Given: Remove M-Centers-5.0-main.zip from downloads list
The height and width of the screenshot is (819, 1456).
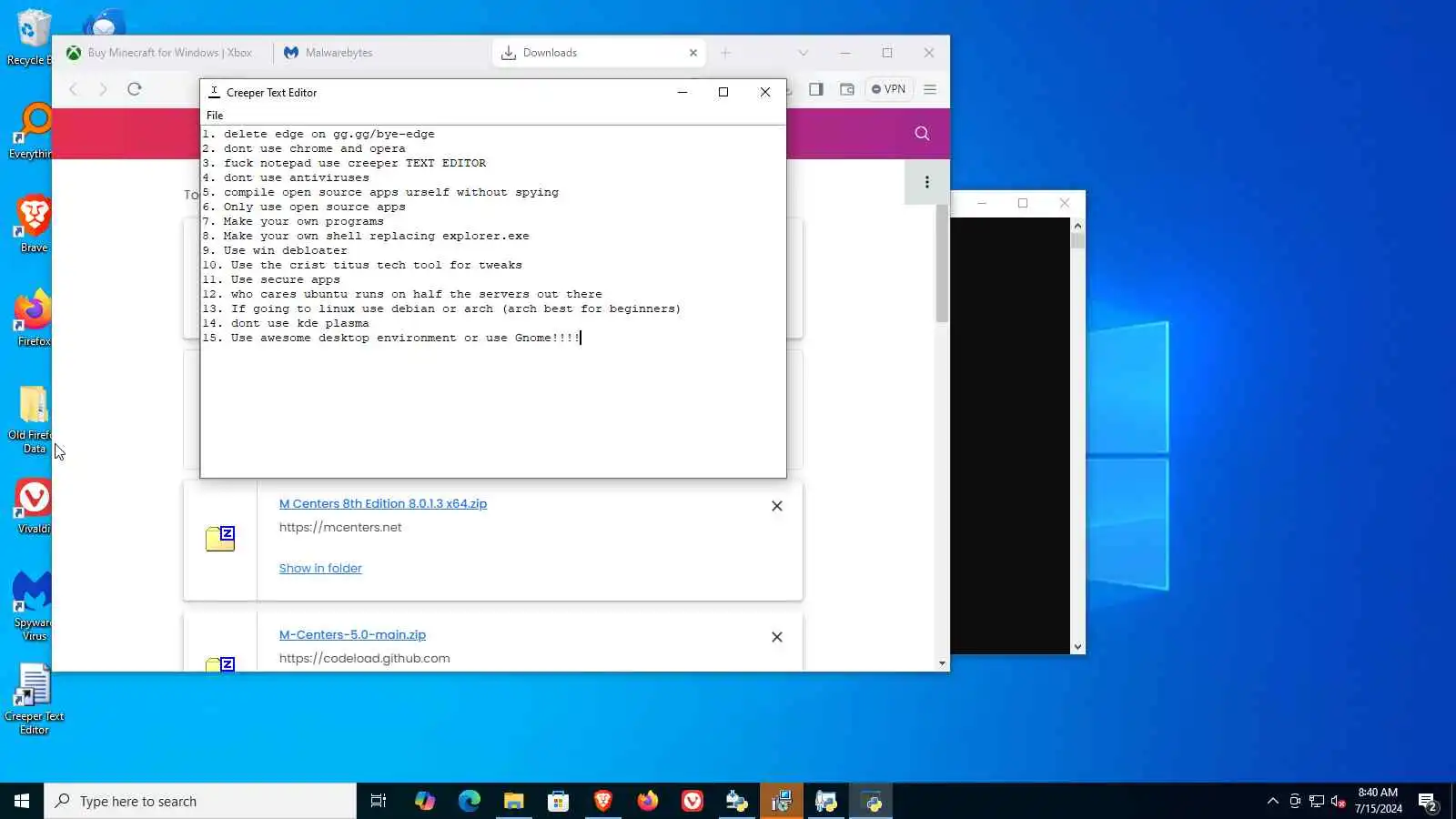Looking at the screenshot, I should pyautogui.click(x=777, y=637).
